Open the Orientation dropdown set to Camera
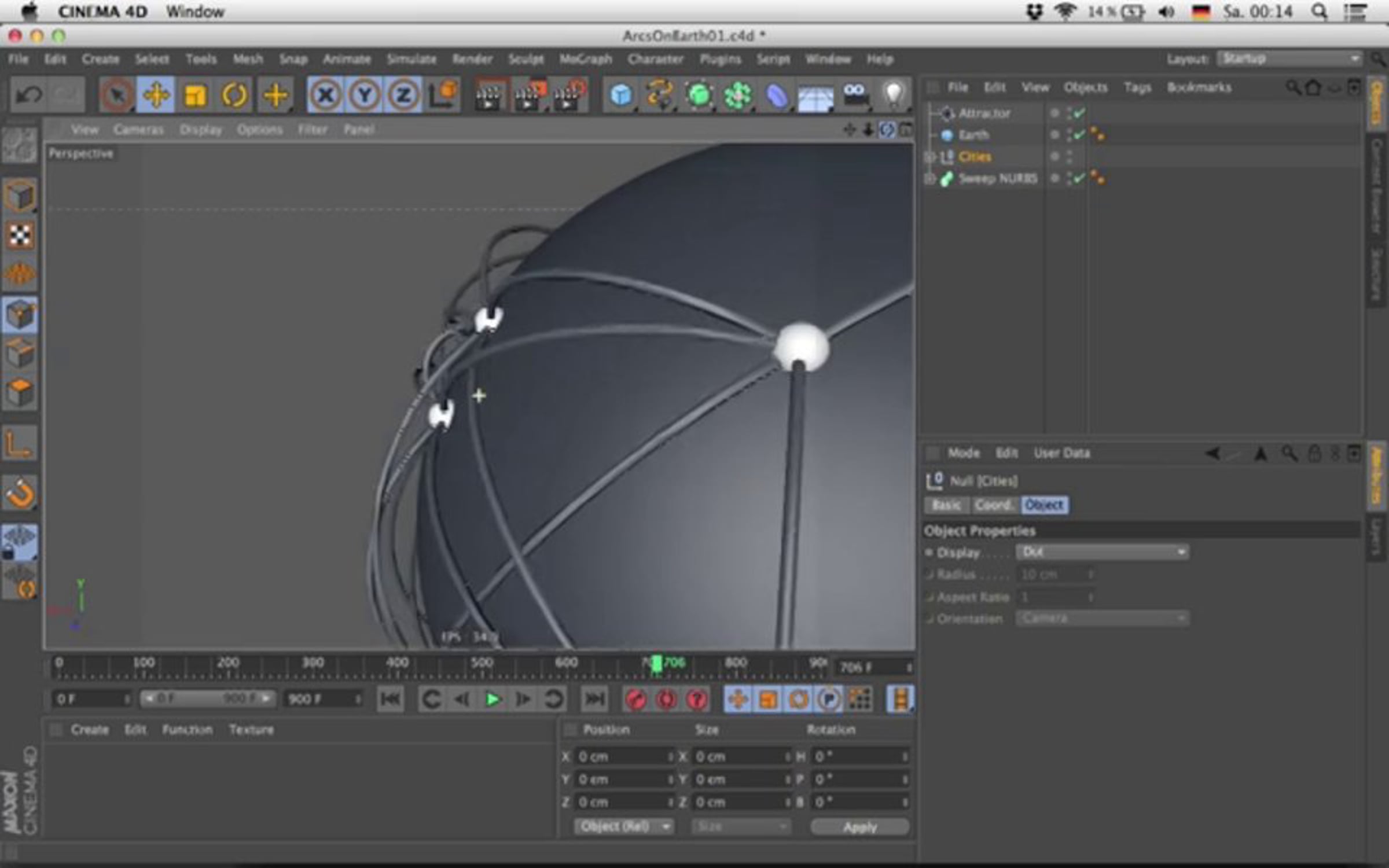This screenshot has height=868, width=1389. click(1102, 619)
